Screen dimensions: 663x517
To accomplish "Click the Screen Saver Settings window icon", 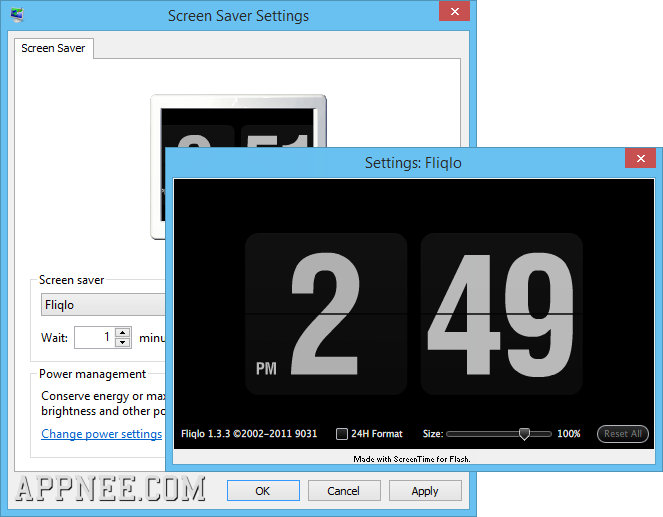I will coord(17,15).
